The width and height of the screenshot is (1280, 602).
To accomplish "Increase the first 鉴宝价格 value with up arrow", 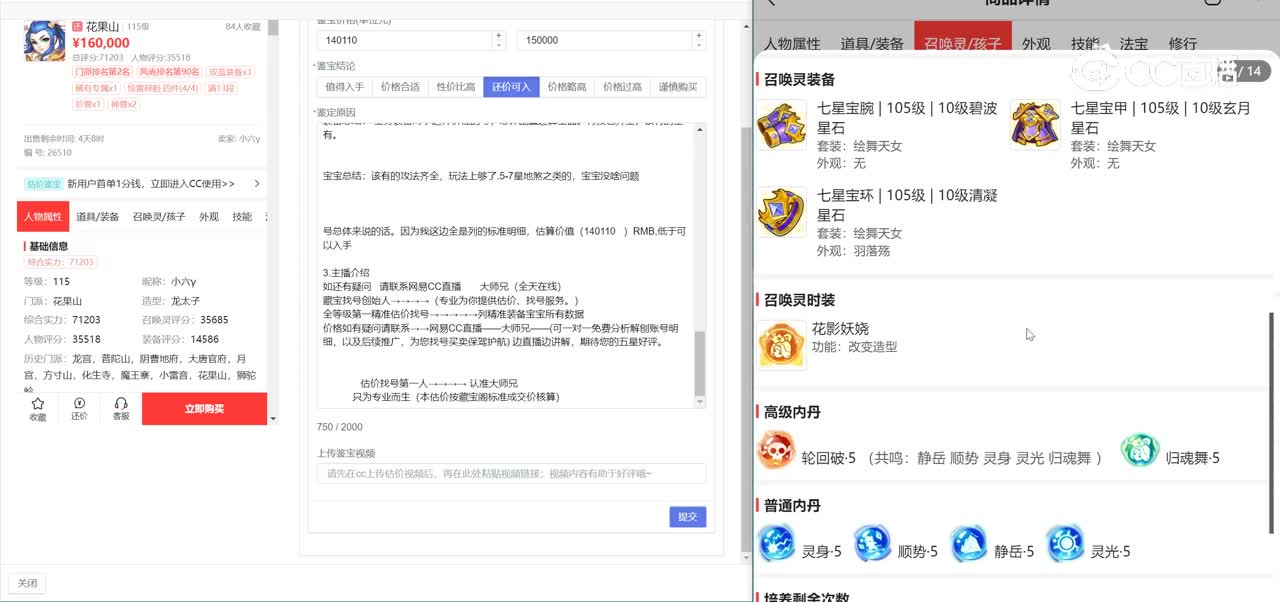I will click(498, 36).
